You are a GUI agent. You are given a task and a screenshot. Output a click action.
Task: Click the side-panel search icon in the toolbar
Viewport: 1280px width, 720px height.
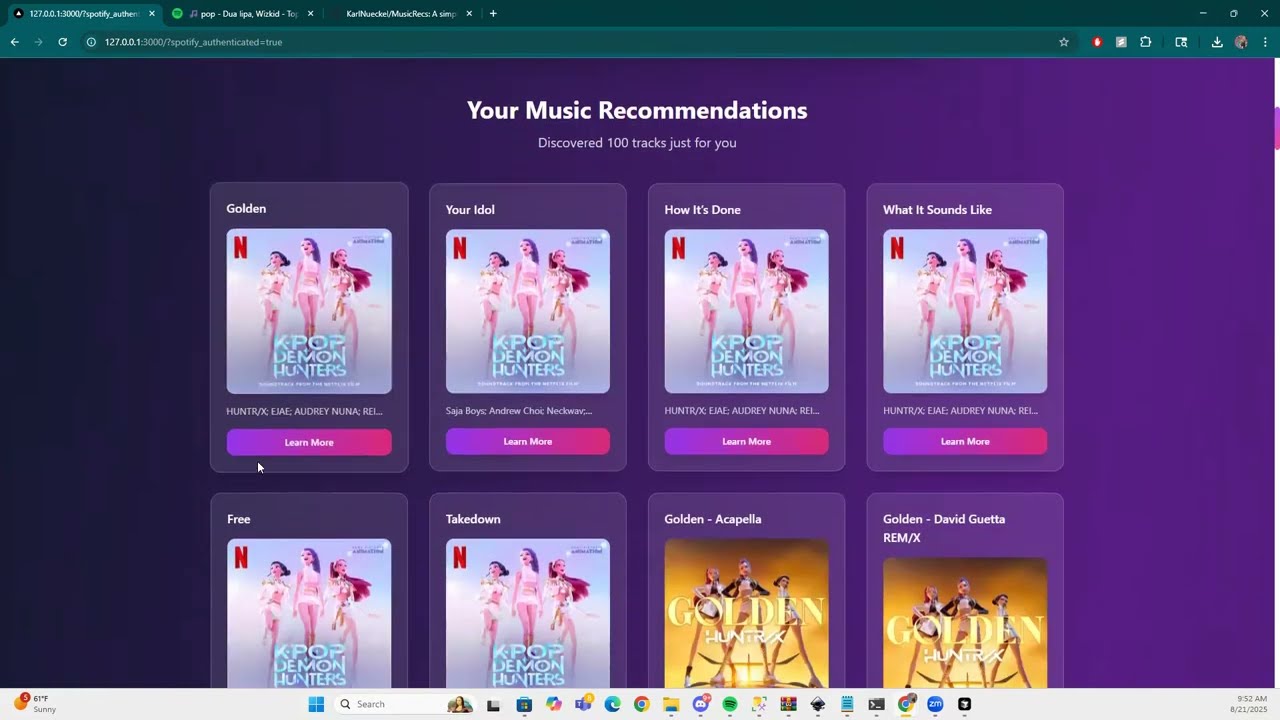[1183, 42]
